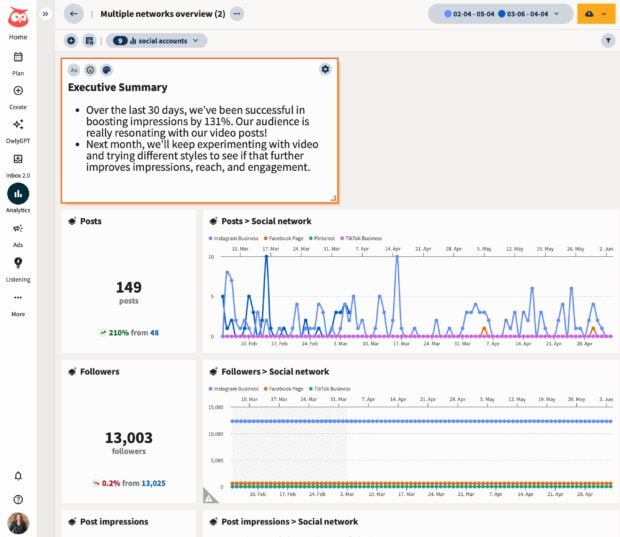The width and height of the screenshot is (620, 537).
Task: Open the date range picker
Action: [501, 14]
